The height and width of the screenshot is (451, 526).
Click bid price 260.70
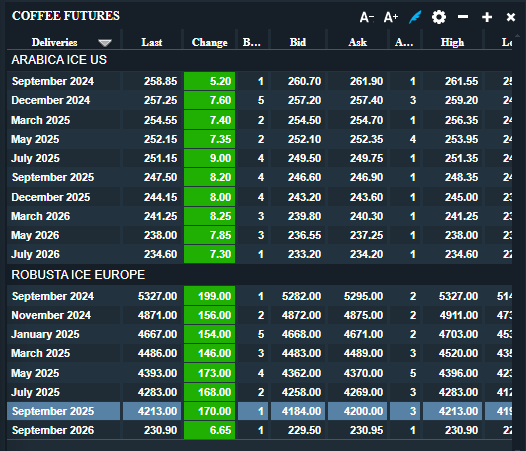point(298,81)
